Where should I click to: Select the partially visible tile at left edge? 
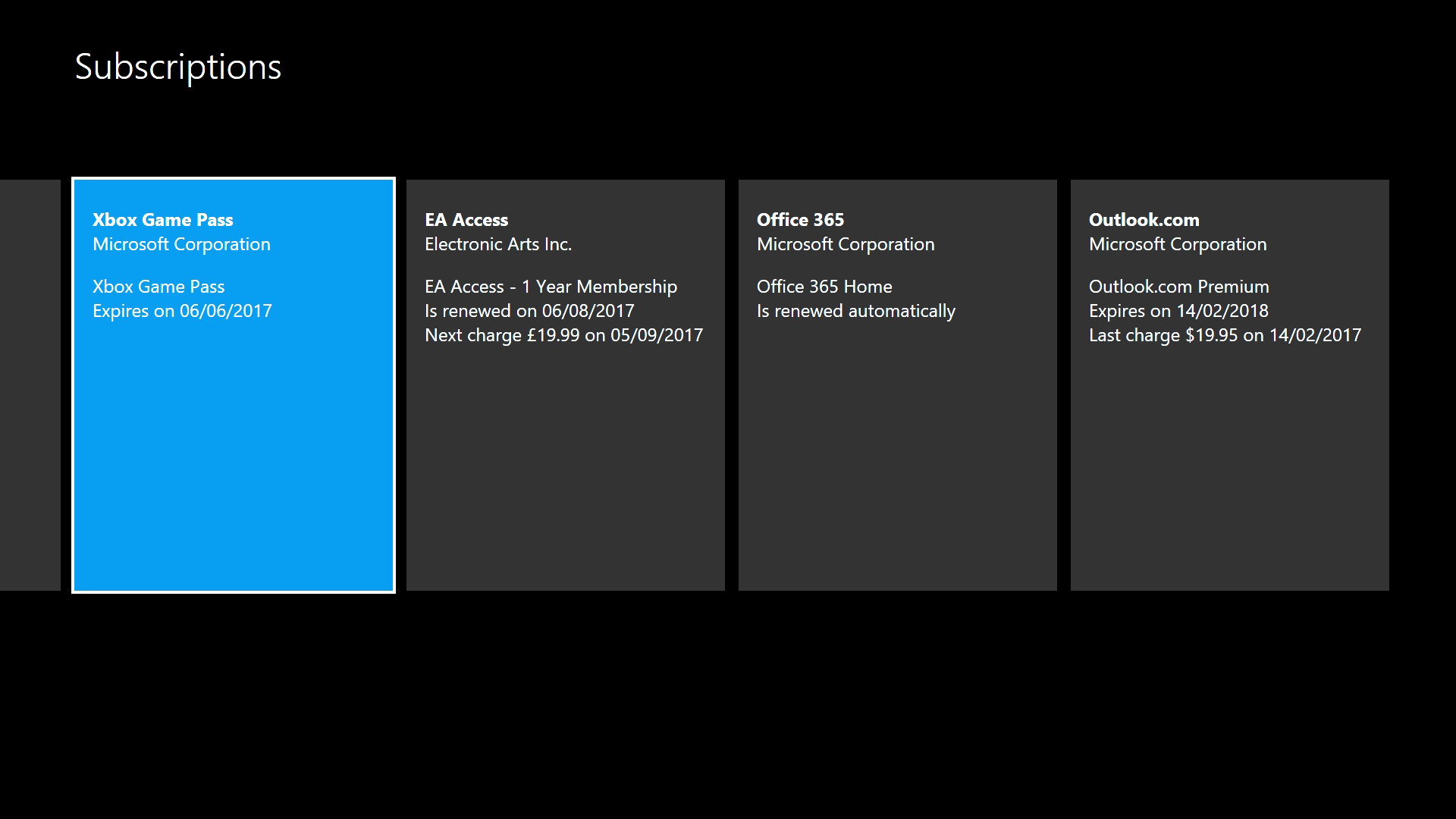pos(30,385)
